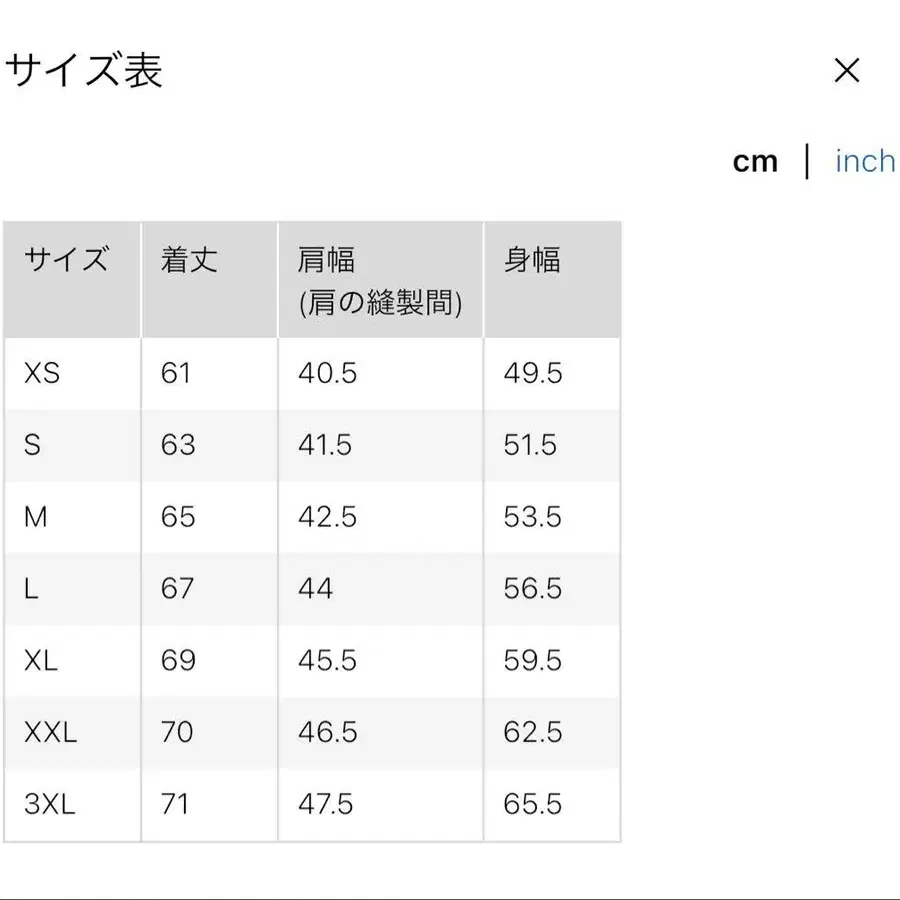Image resolution: width=900 pixels, height=900 pixels.
Task: Click the 身幅 column header
Action: point(533,260)
